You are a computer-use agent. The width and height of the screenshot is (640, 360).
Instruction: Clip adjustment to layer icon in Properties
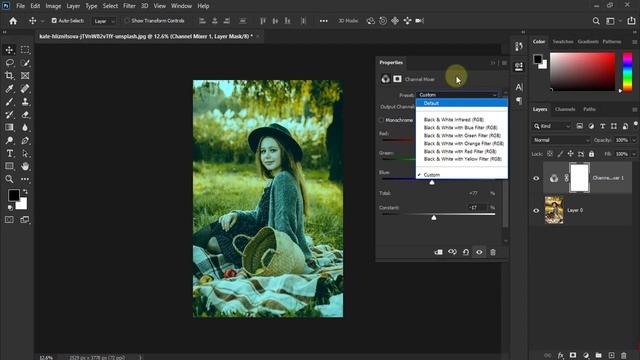pyautogui.click(x=438, y=252)
